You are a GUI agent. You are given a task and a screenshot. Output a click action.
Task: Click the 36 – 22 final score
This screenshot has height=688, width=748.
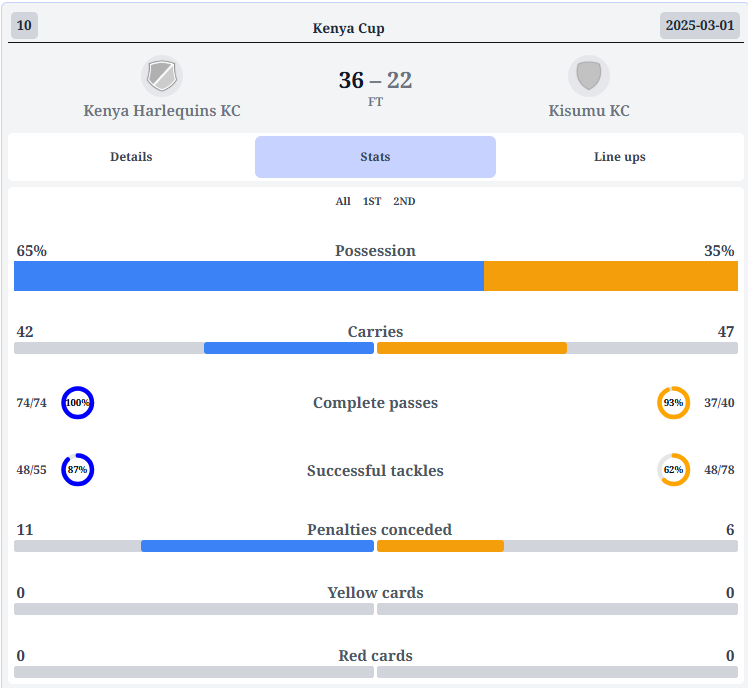click(375, 80)
